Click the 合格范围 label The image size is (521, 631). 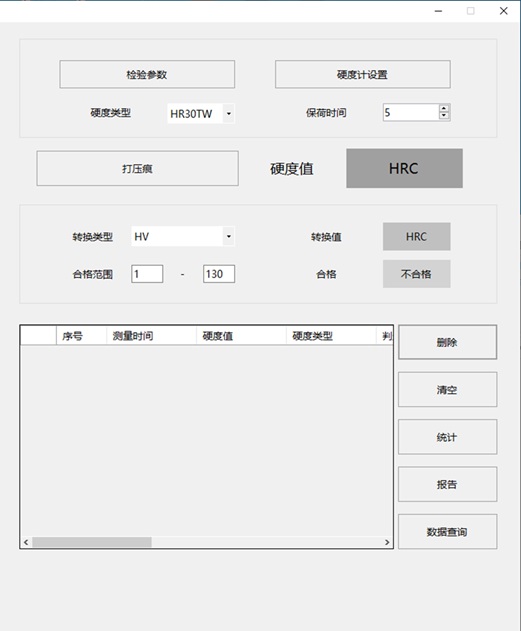(x=93, y=274)
